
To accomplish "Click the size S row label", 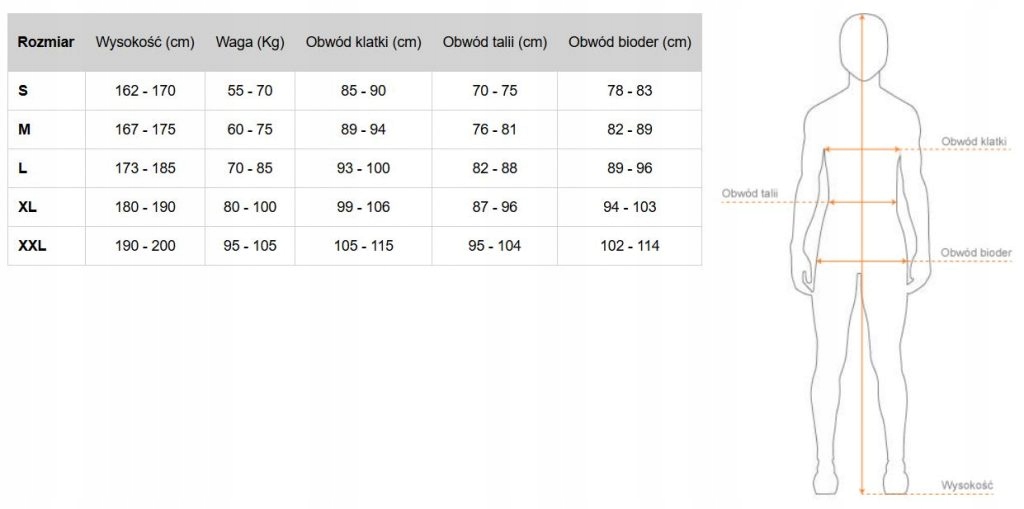I will pos(23,91).
